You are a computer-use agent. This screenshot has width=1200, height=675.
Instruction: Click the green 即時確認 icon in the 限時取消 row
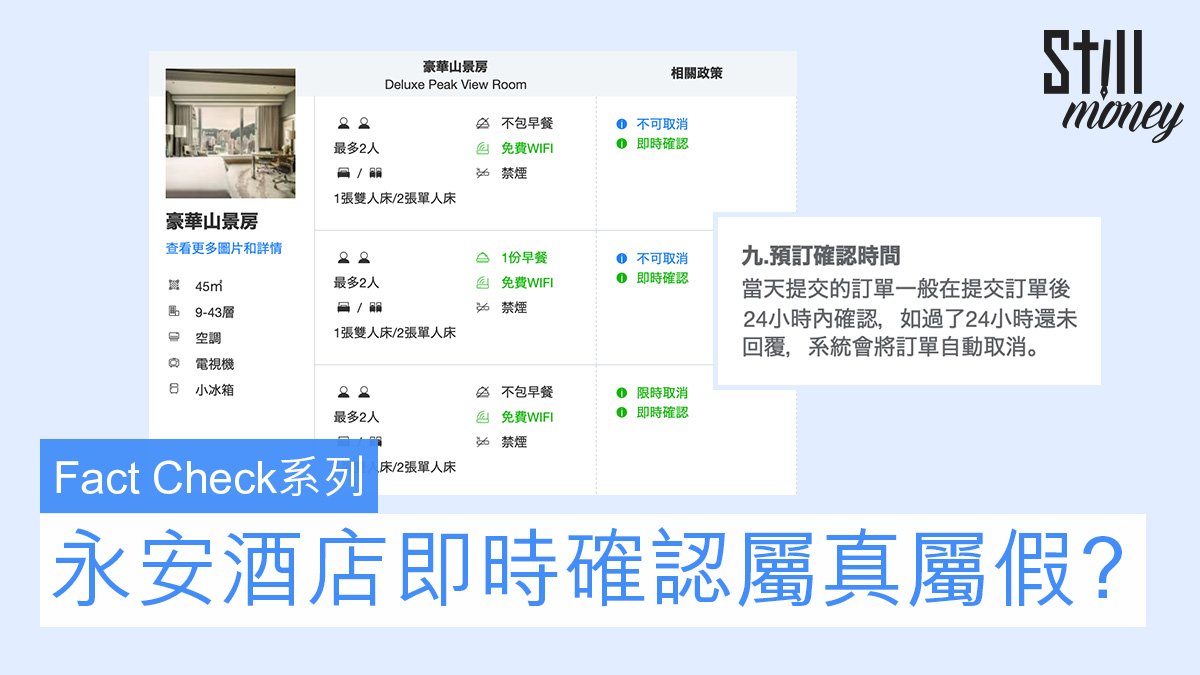point(622,412)
